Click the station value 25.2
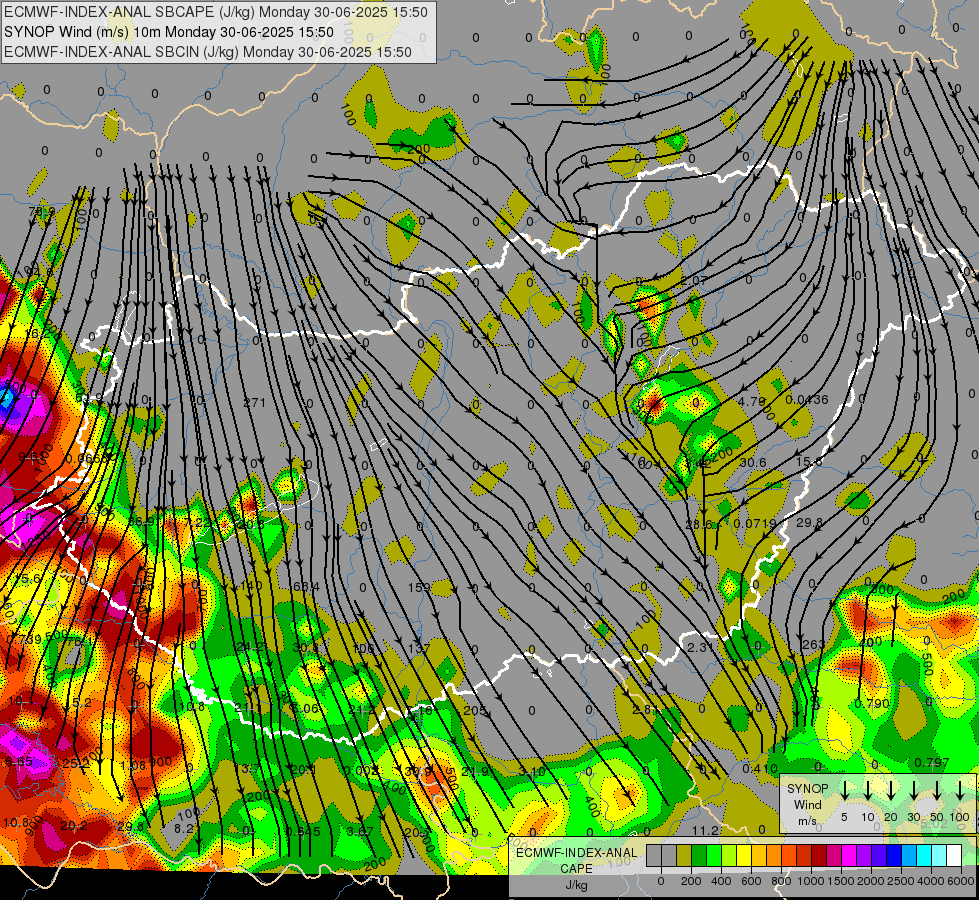The width and height of the screenshot is (979, 900). (x=76, y=763)
